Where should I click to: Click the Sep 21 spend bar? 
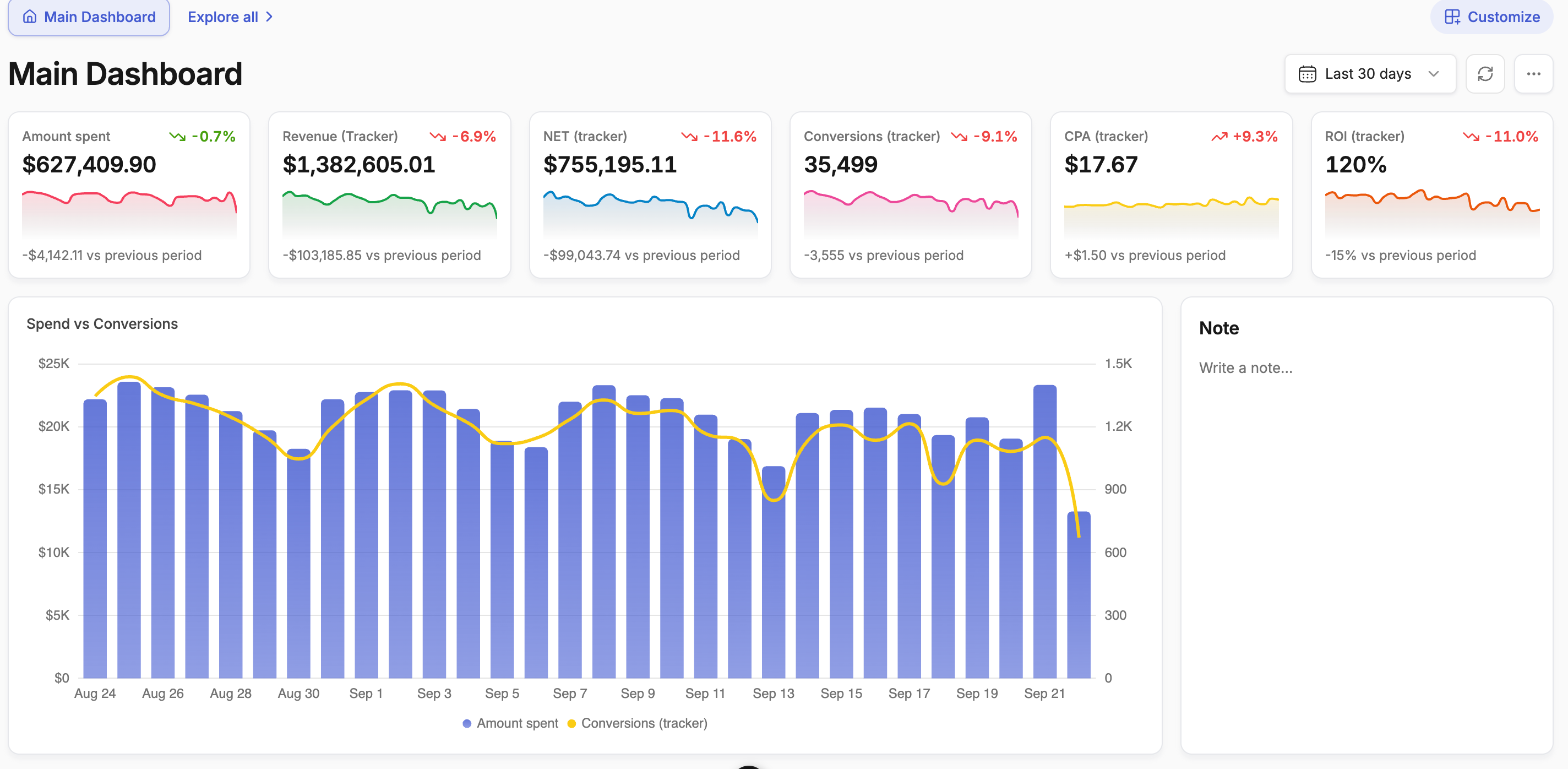(1045, 531)
